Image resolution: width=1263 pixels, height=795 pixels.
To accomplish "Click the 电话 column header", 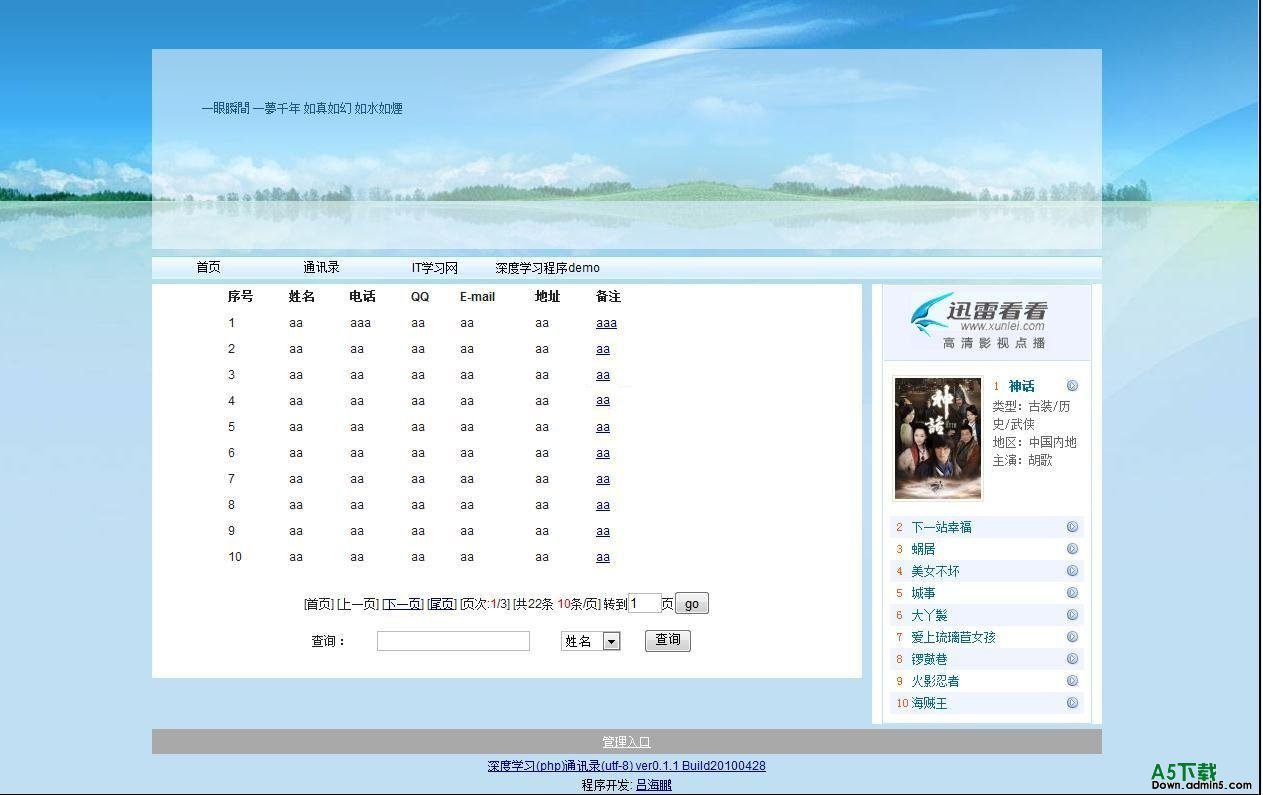I will 362,296.
